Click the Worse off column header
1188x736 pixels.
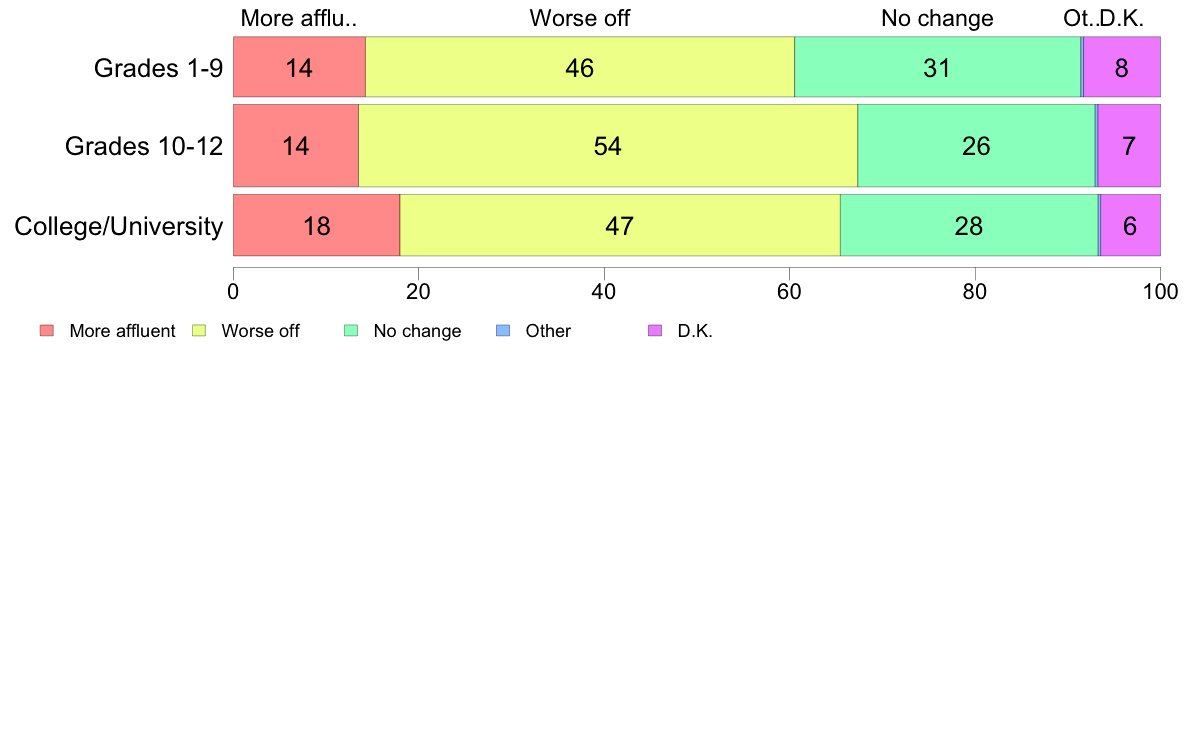580,18
